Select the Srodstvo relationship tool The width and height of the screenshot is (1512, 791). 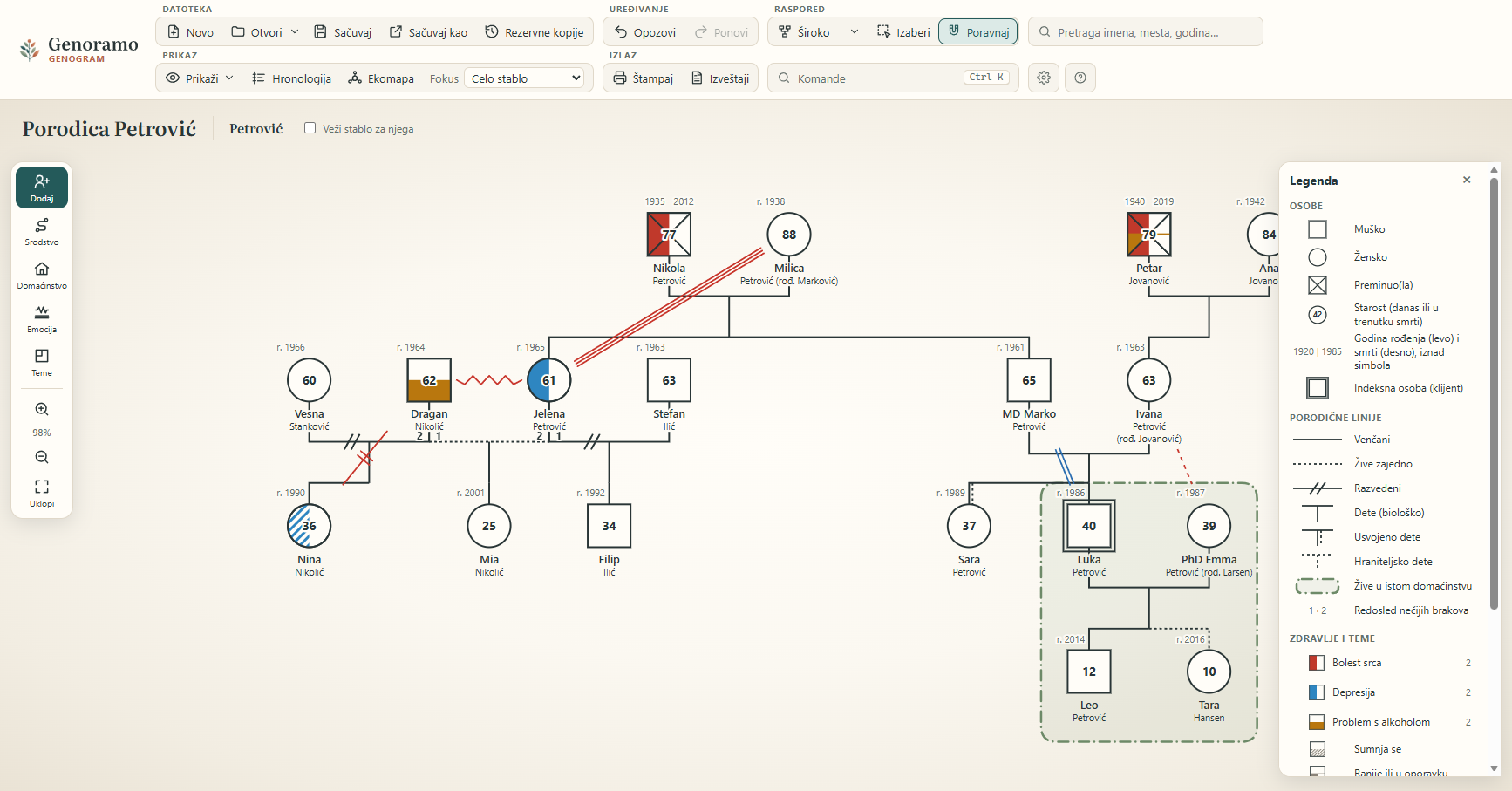coord(42,231)
